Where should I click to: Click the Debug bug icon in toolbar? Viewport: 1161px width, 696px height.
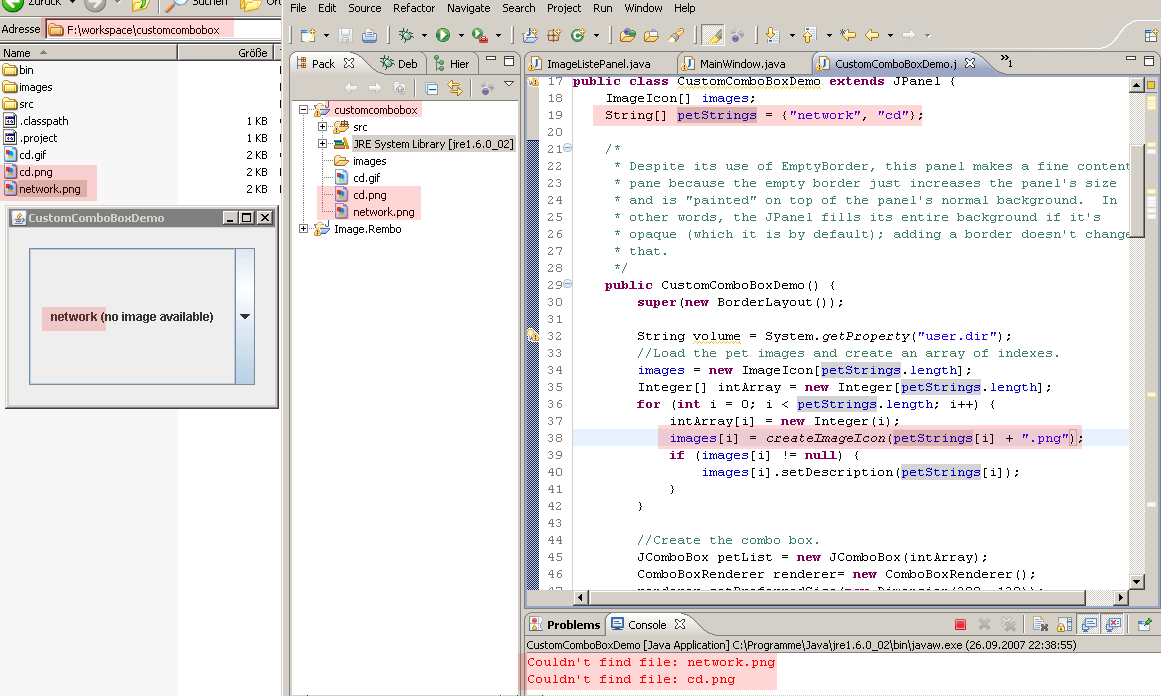coord(406,36)
